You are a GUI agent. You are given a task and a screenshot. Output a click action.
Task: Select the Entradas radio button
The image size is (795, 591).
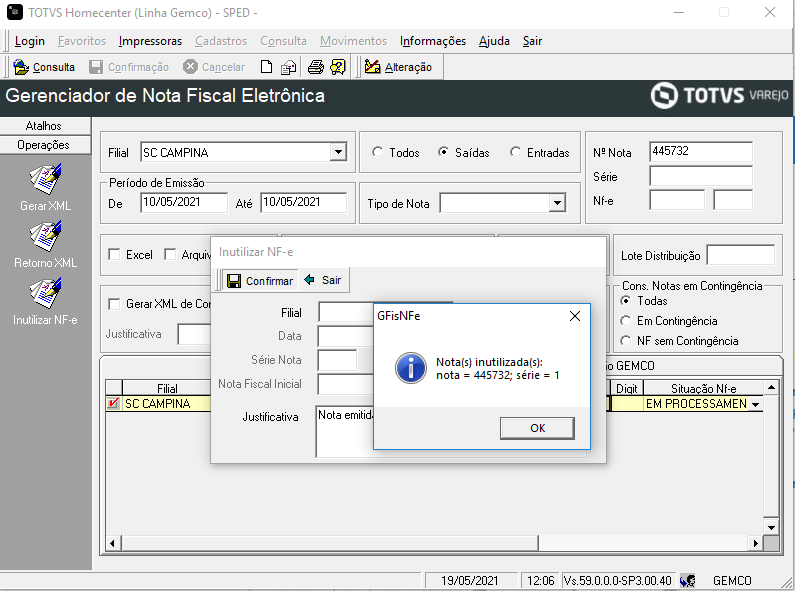point(515,152)
